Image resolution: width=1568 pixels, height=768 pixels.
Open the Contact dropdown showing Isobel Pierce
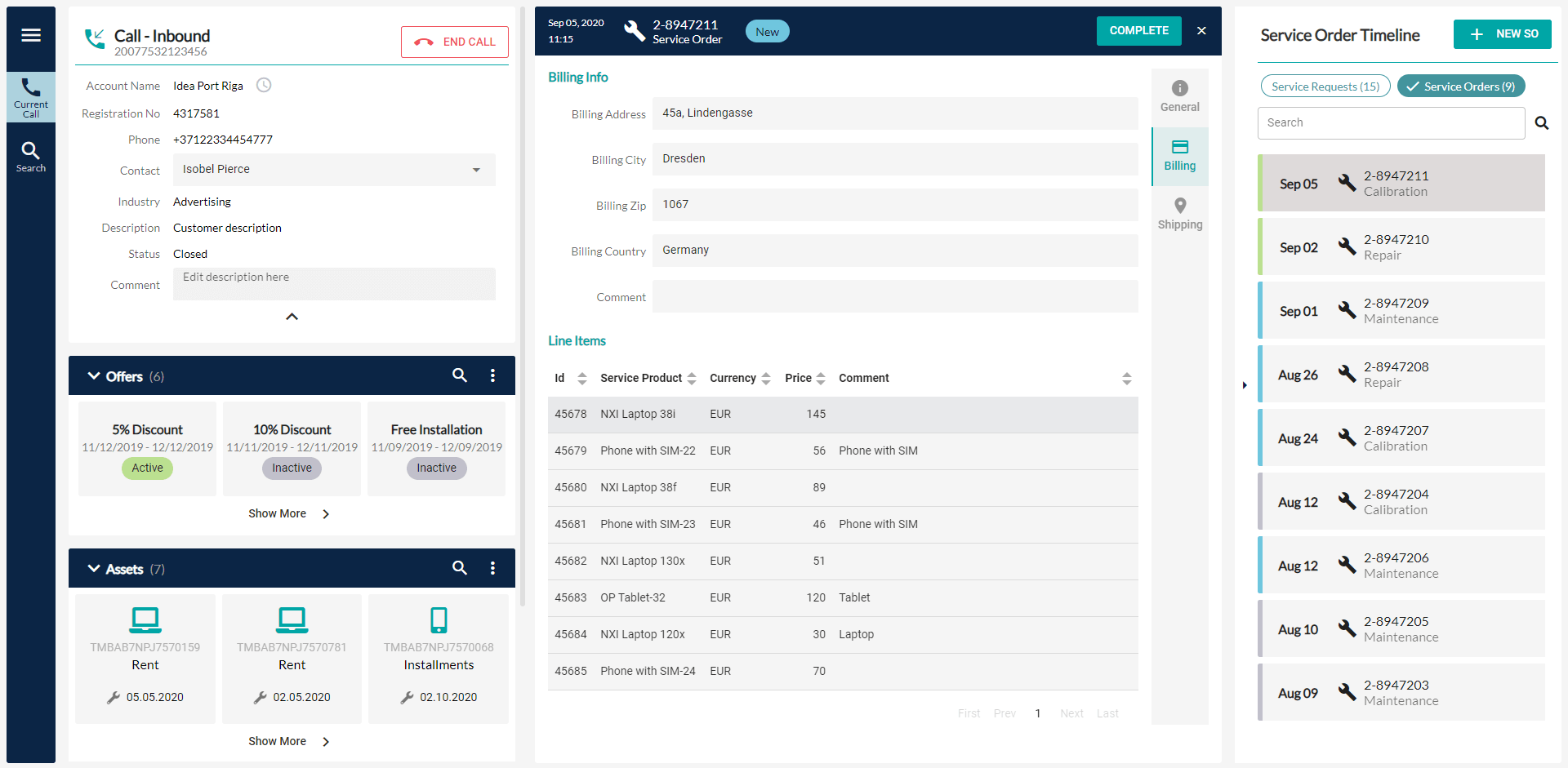coord(476,170)
